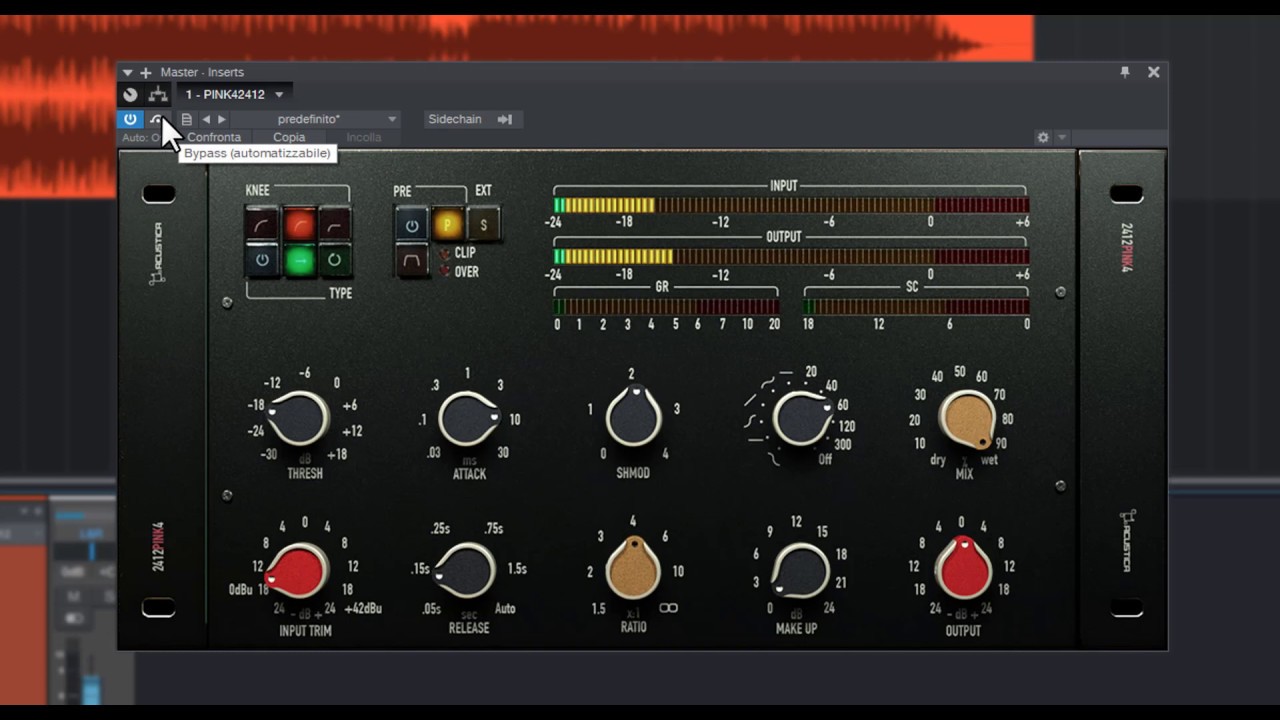
Task: Select the soft KNEE curve button
Action: coord(262,225)
